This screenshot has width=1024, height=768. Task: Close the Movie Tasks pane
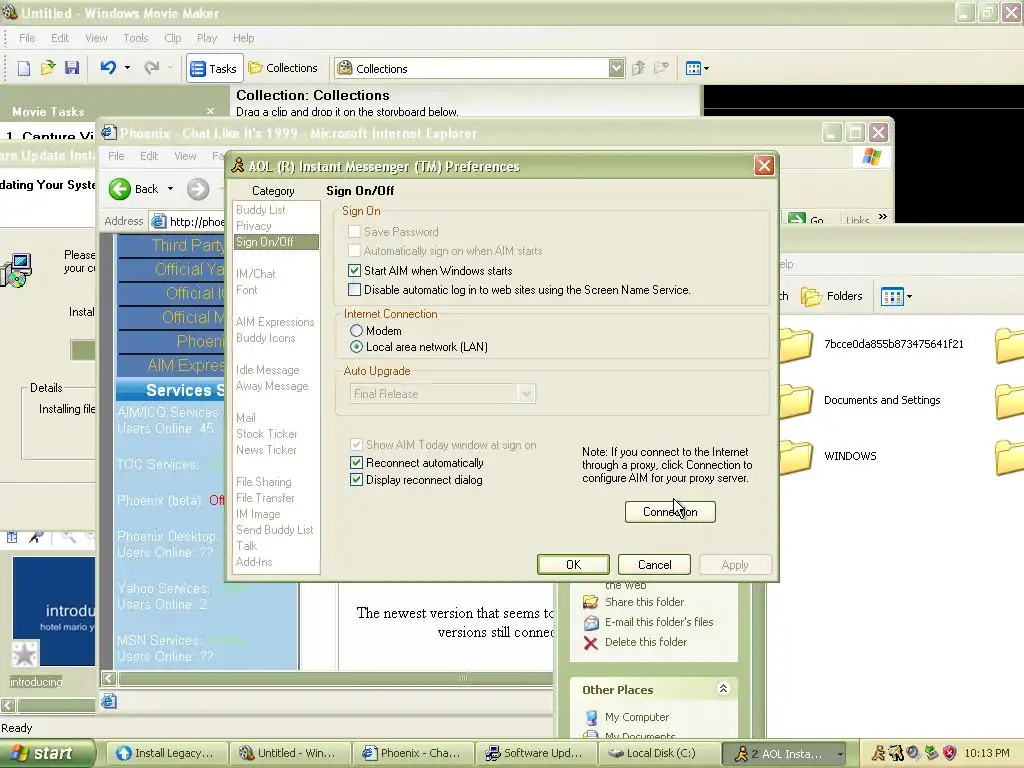point(210,111)
